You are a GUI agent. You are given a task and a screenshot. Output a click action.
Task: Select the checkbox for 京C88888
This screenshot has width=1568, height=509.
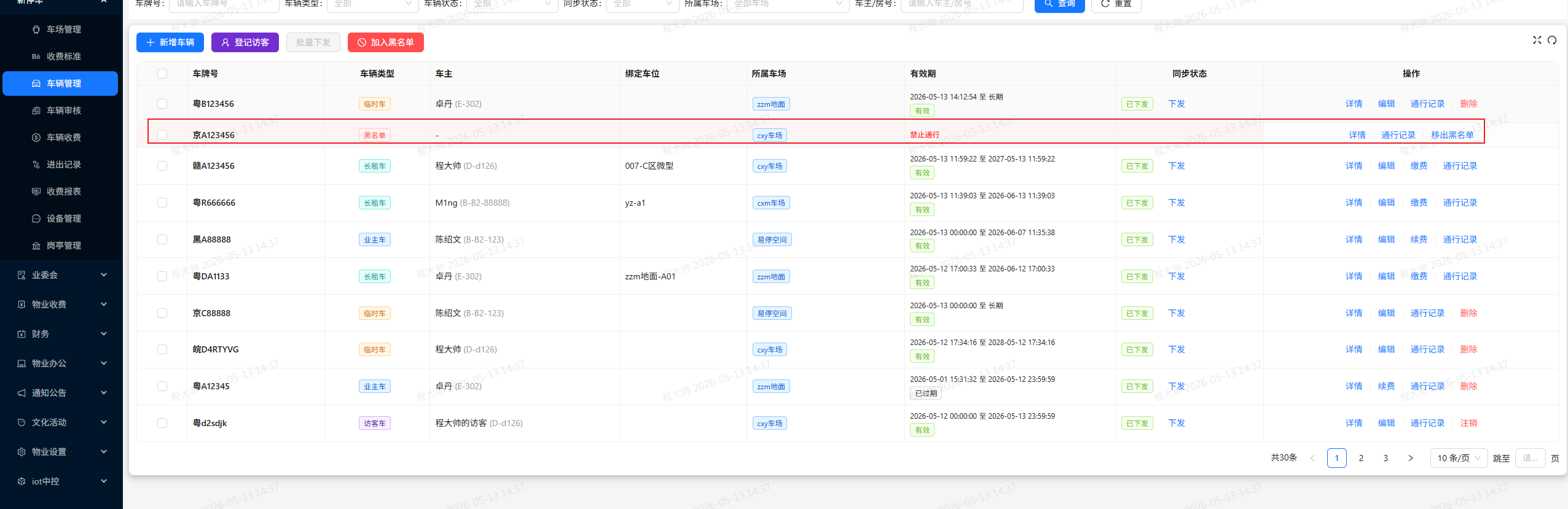point(162,313)
